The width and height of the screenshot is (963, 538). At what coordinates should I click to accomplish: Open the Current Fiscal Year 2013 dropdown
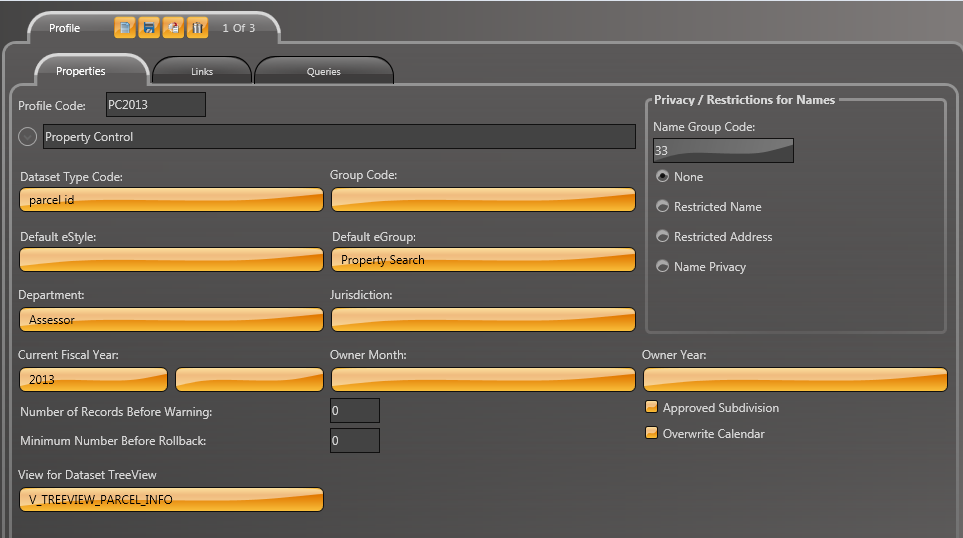pos(93,380)
